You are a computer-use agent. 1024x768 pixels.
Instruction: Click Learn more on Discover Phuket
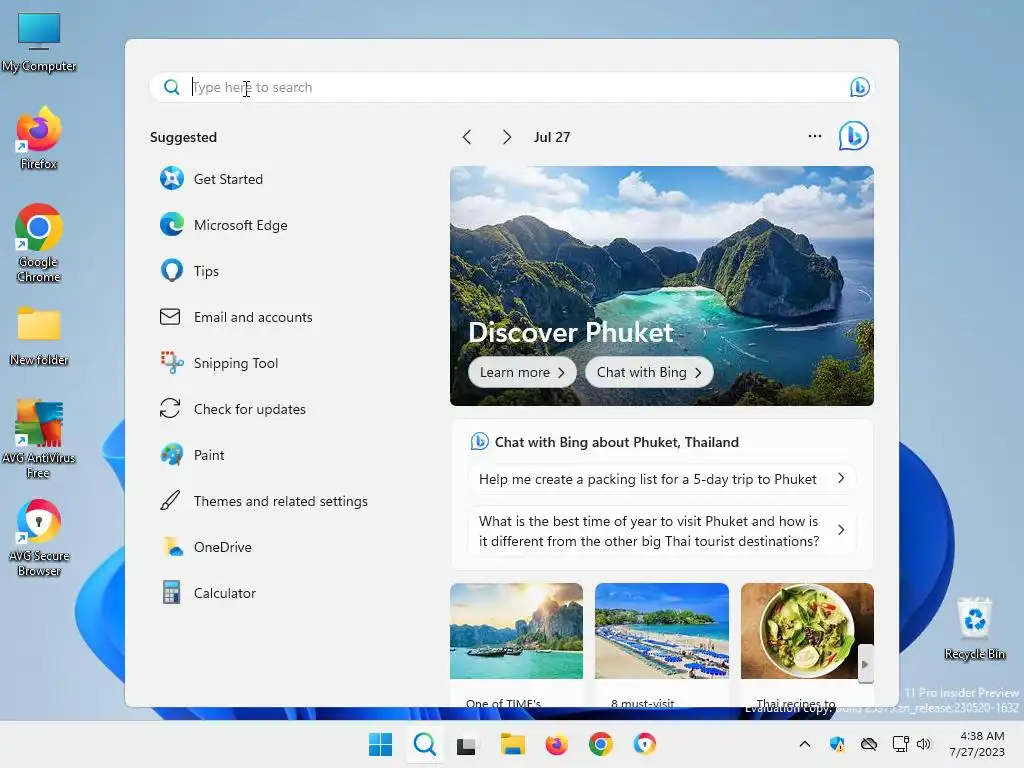point(522,372)
